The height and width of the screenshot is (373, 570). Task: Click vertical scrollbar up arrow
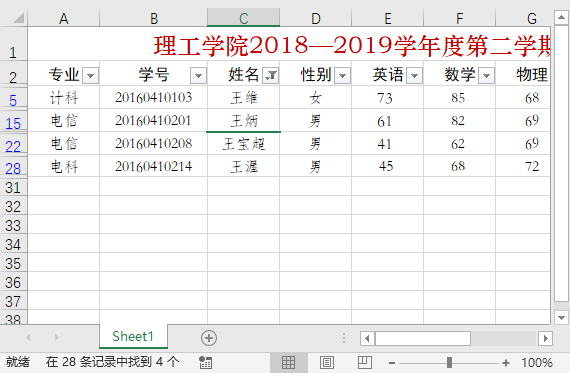coord(561,17)
